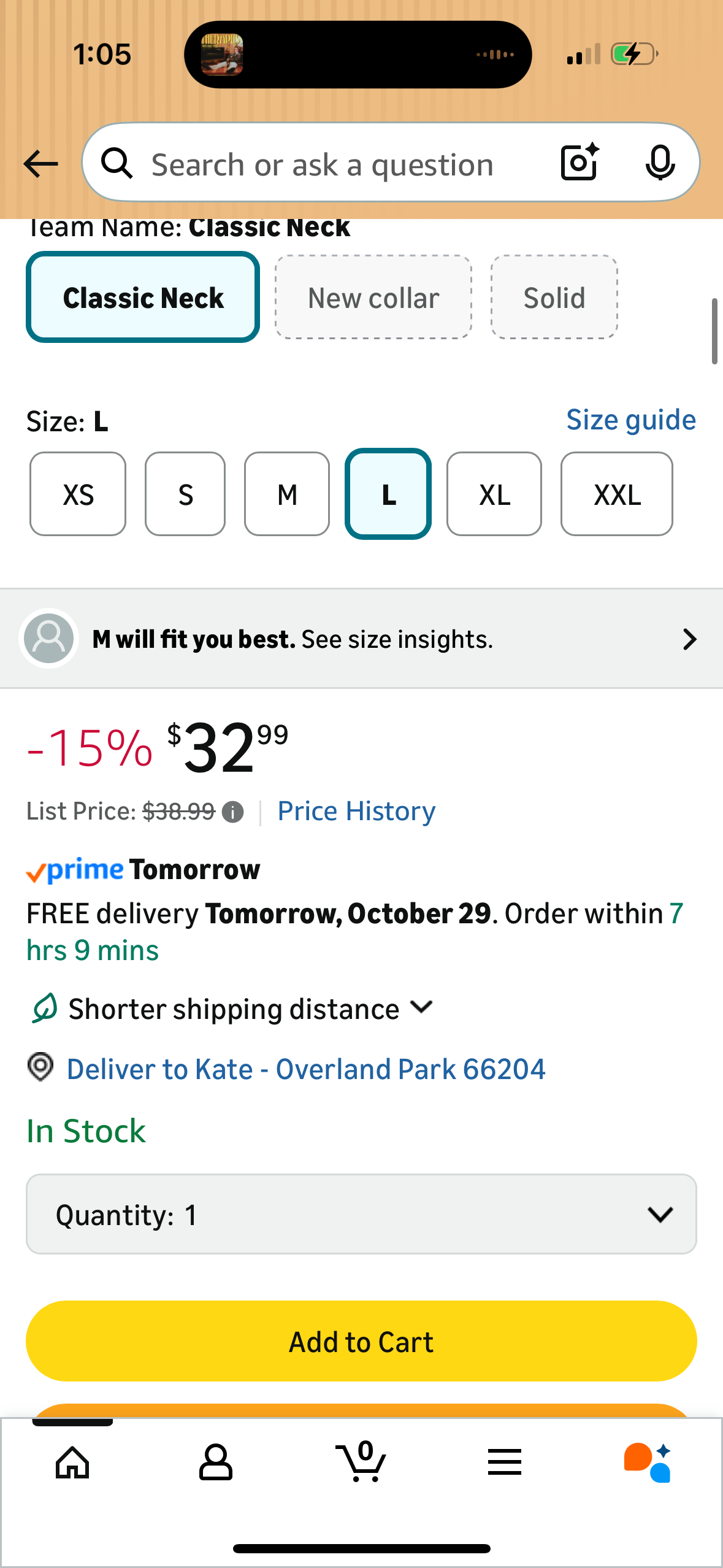Tap the back arrow icon
Screen dimensions: 723x1568
point(40,164)
